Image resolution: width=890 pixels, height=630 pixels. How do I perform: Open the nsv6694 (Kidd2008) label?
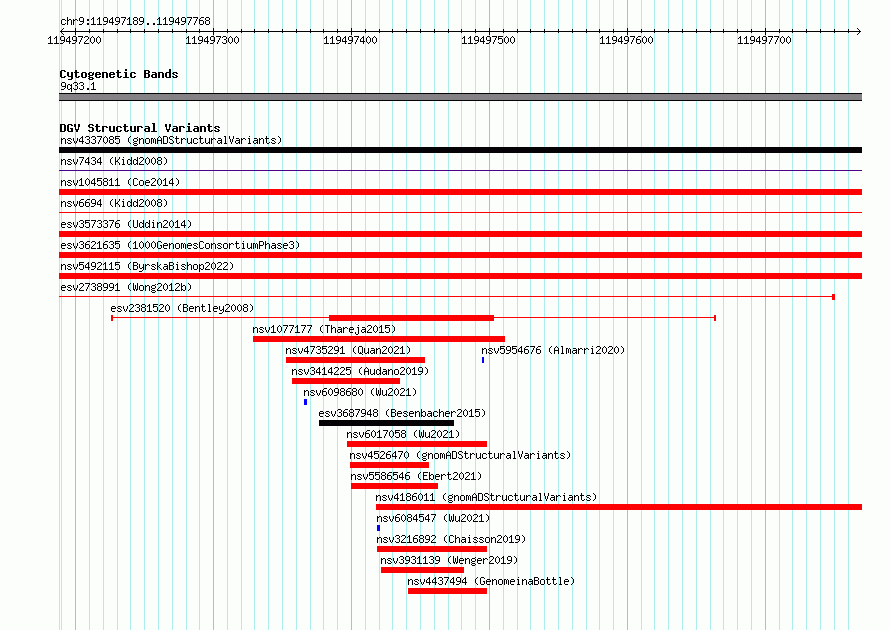coord(114,203)
